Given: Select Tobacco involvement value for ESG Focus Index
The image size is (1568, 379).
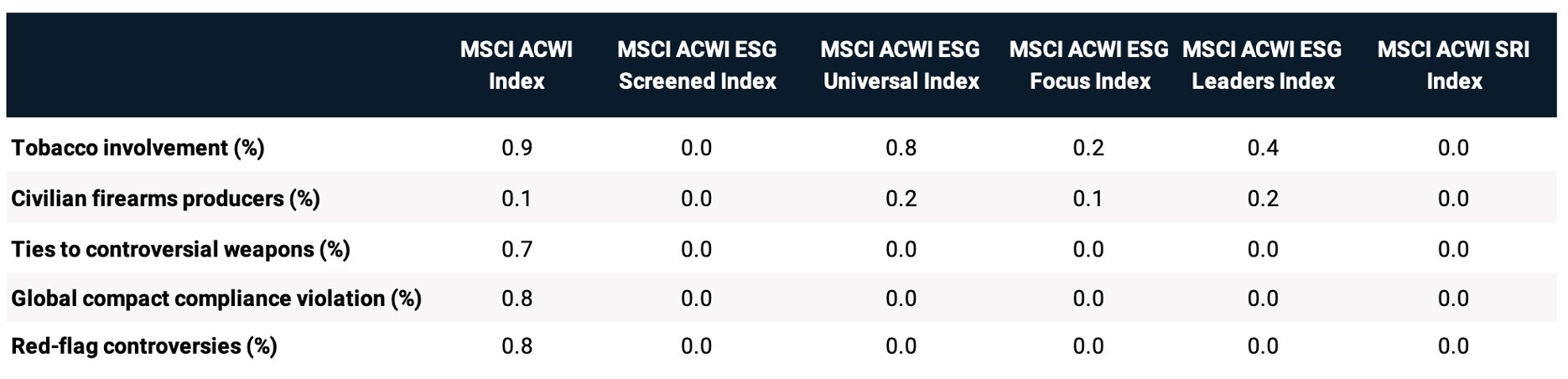Looking at the screenshot, I should pyautogui.click(x=1088, y=148).
